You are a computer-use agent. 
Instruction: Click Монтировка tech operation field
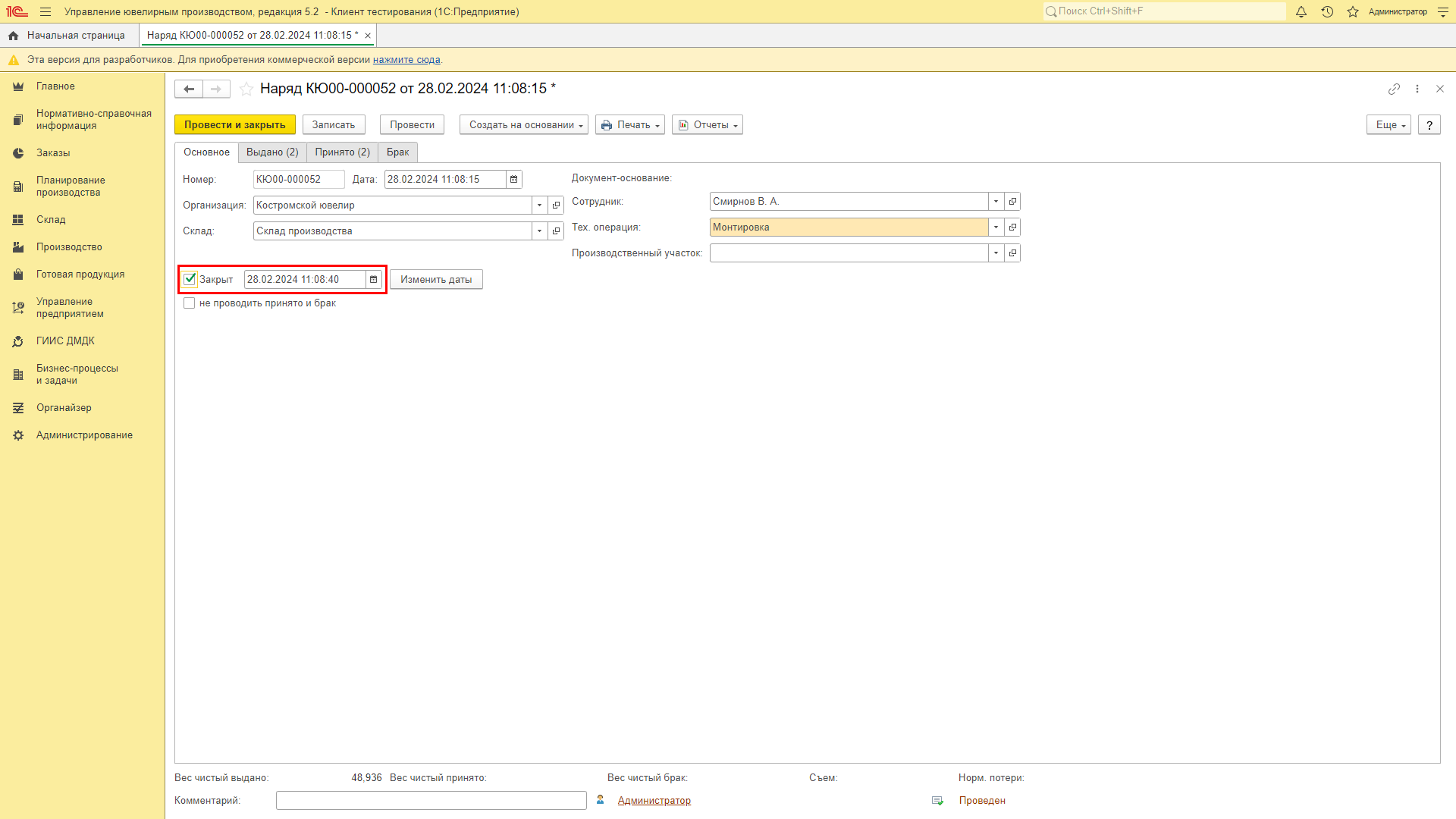pyautogui.click(x=849, y=227)
